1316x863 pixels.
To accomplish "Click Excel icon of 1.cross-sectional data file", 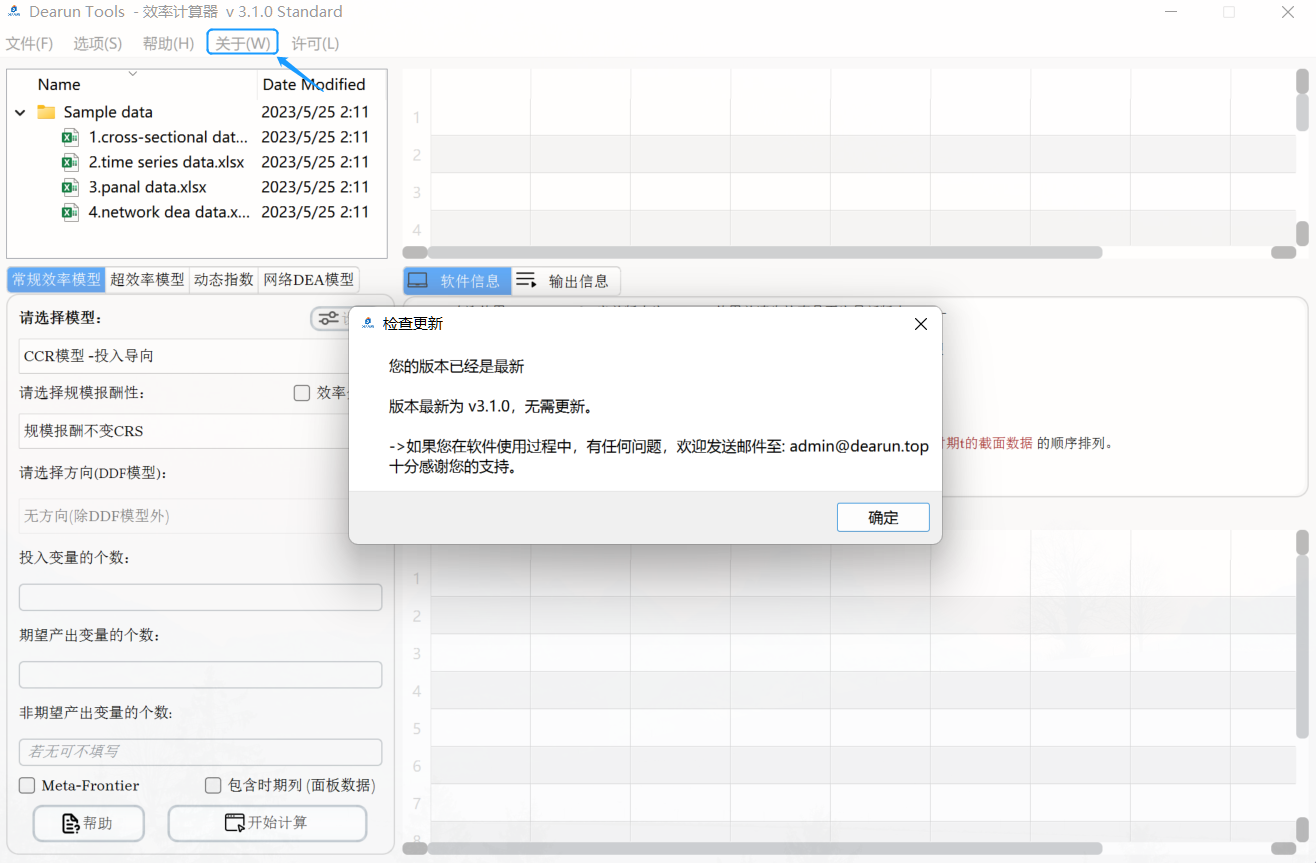I will (70, 136).
